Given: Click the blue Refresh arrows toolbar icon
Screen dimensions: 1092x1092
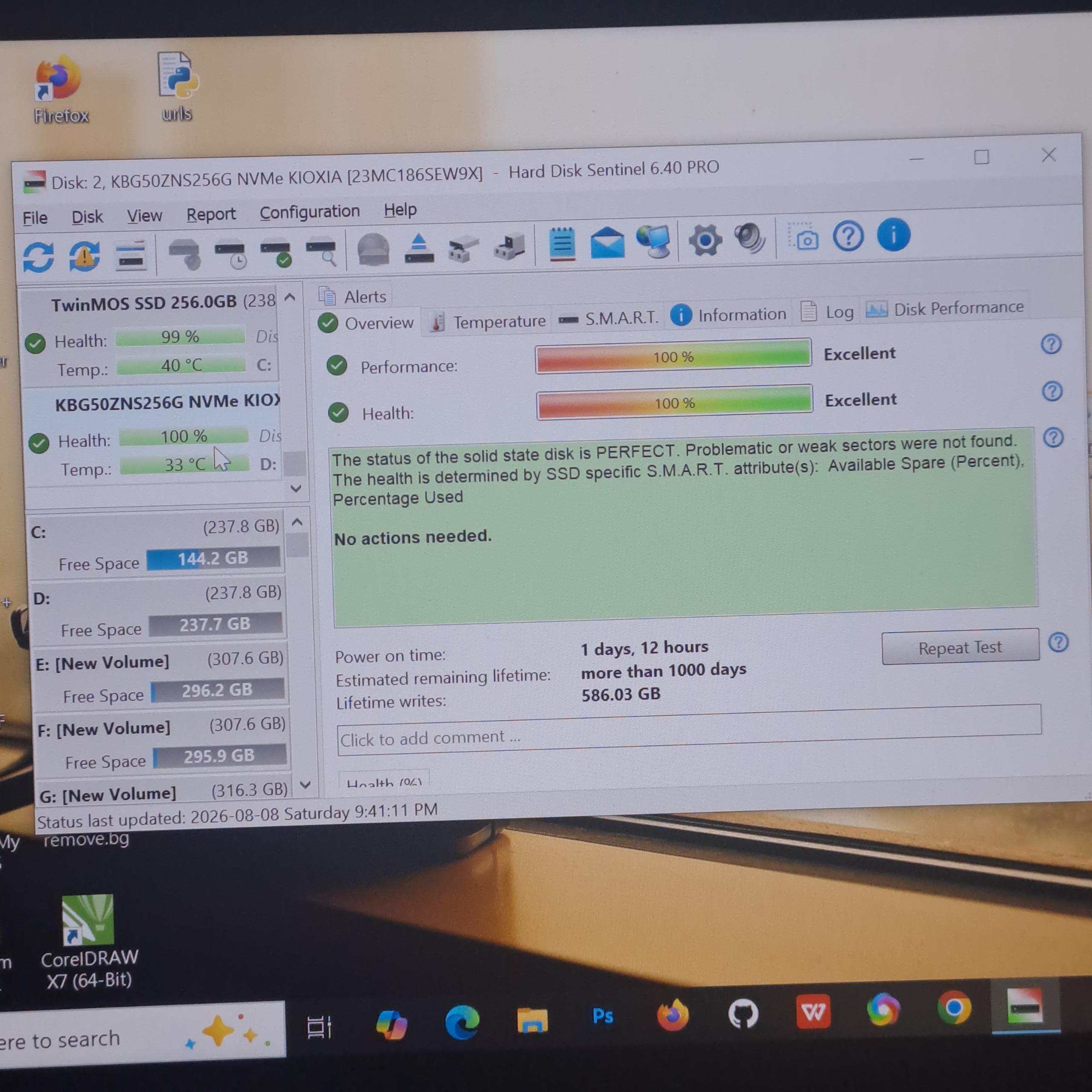Looking at the screenshot, I should [x=38, y=258].
